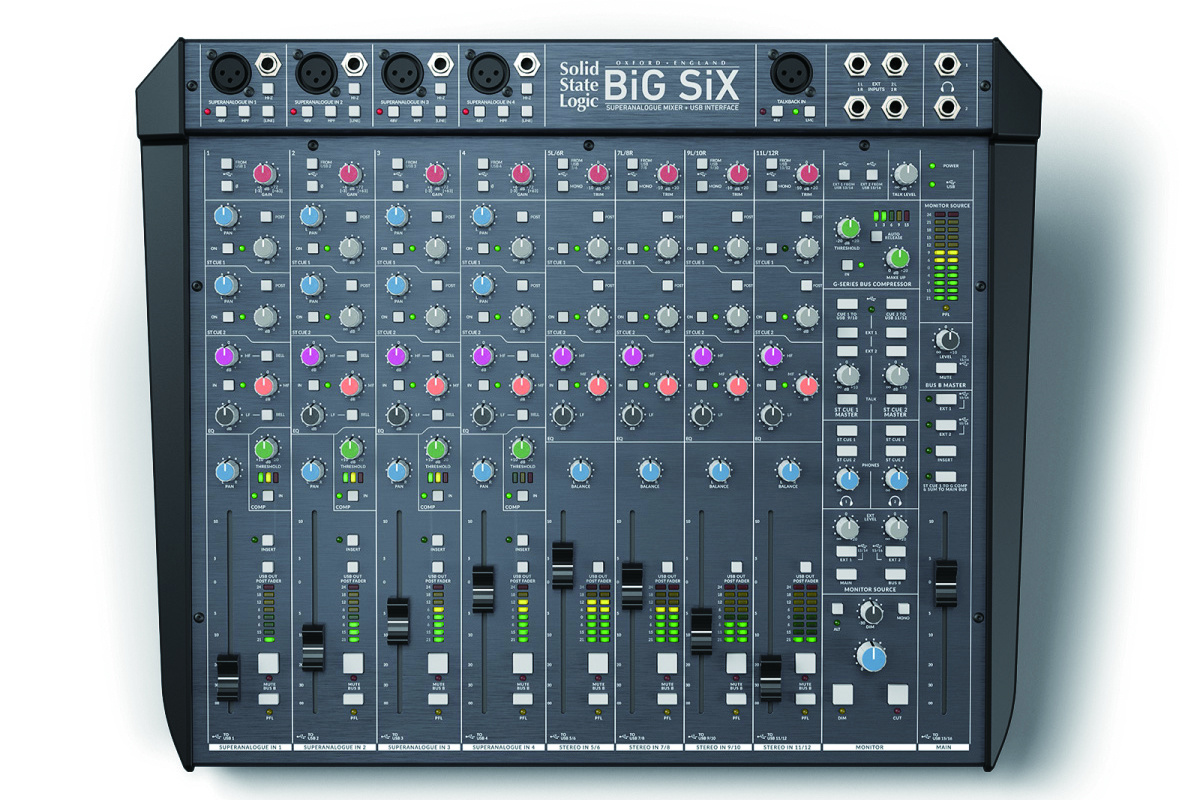The image size is (1200, 800).
Task: Click headphone output jack 1
Action: pyautogui.click(x=946, y=65)
